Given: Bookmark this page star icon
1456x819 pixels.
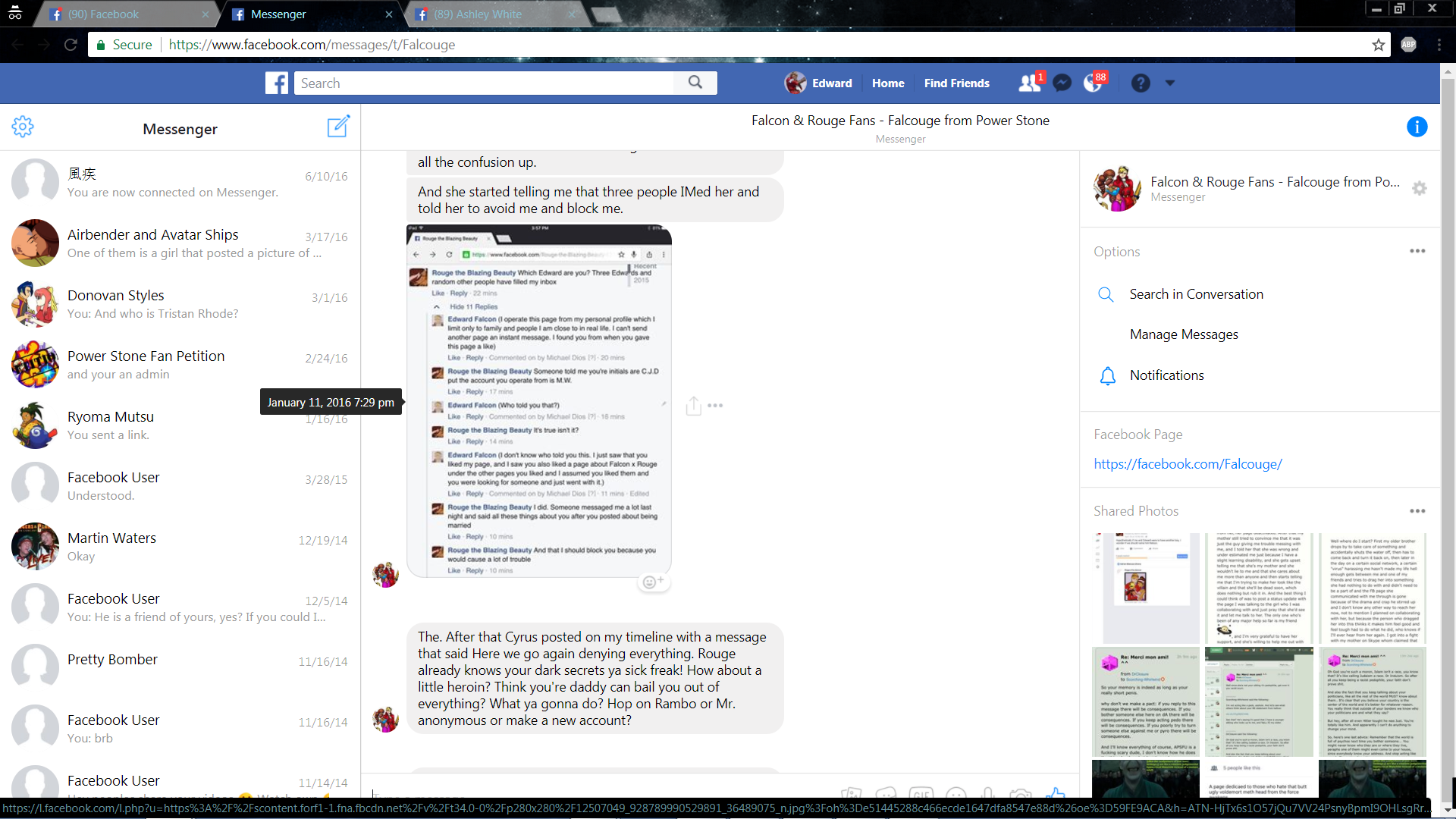Looking at the screenshot, I should 1378,45.
